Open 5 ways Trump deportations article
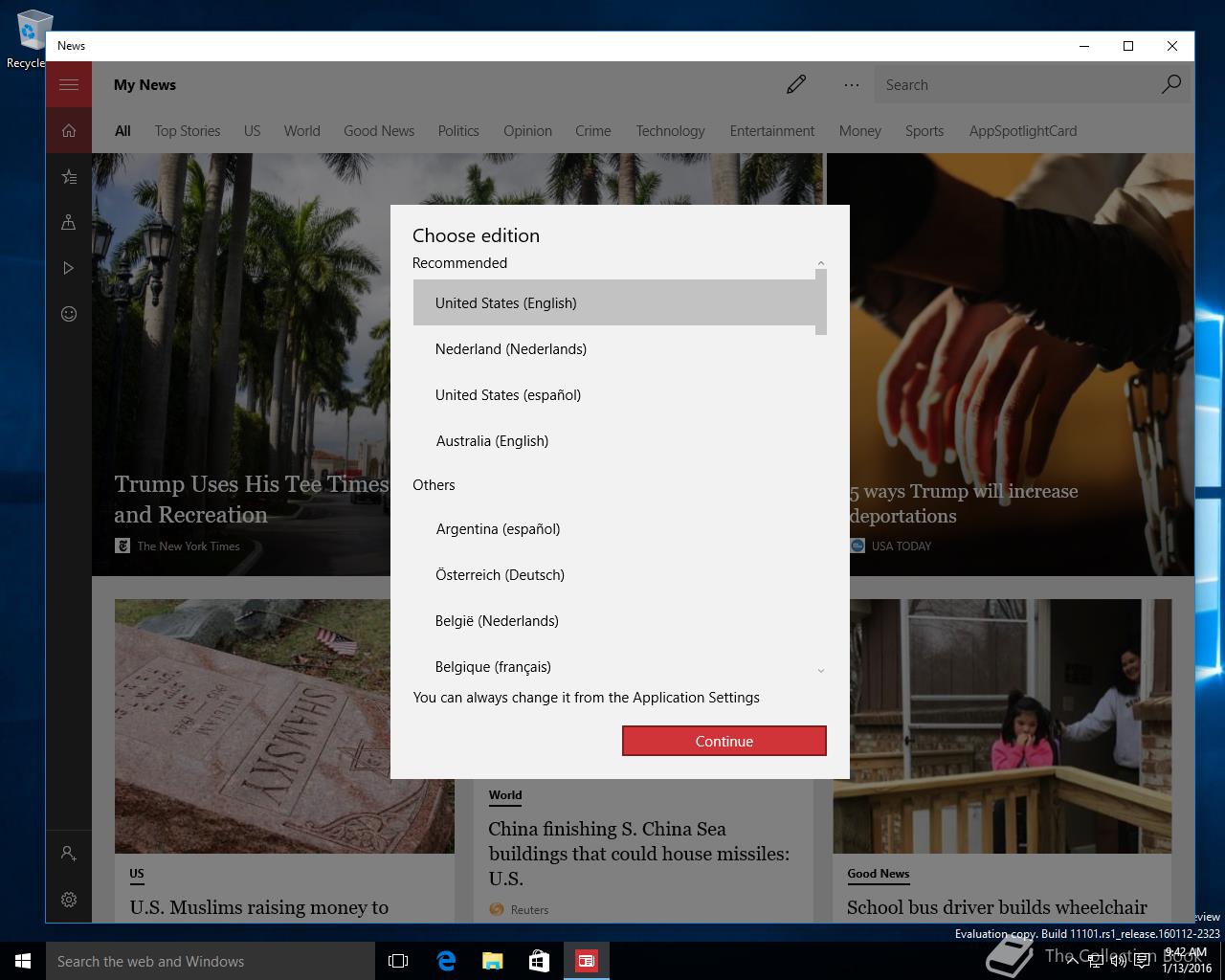 pyautogui.click(x=963, y=503)
